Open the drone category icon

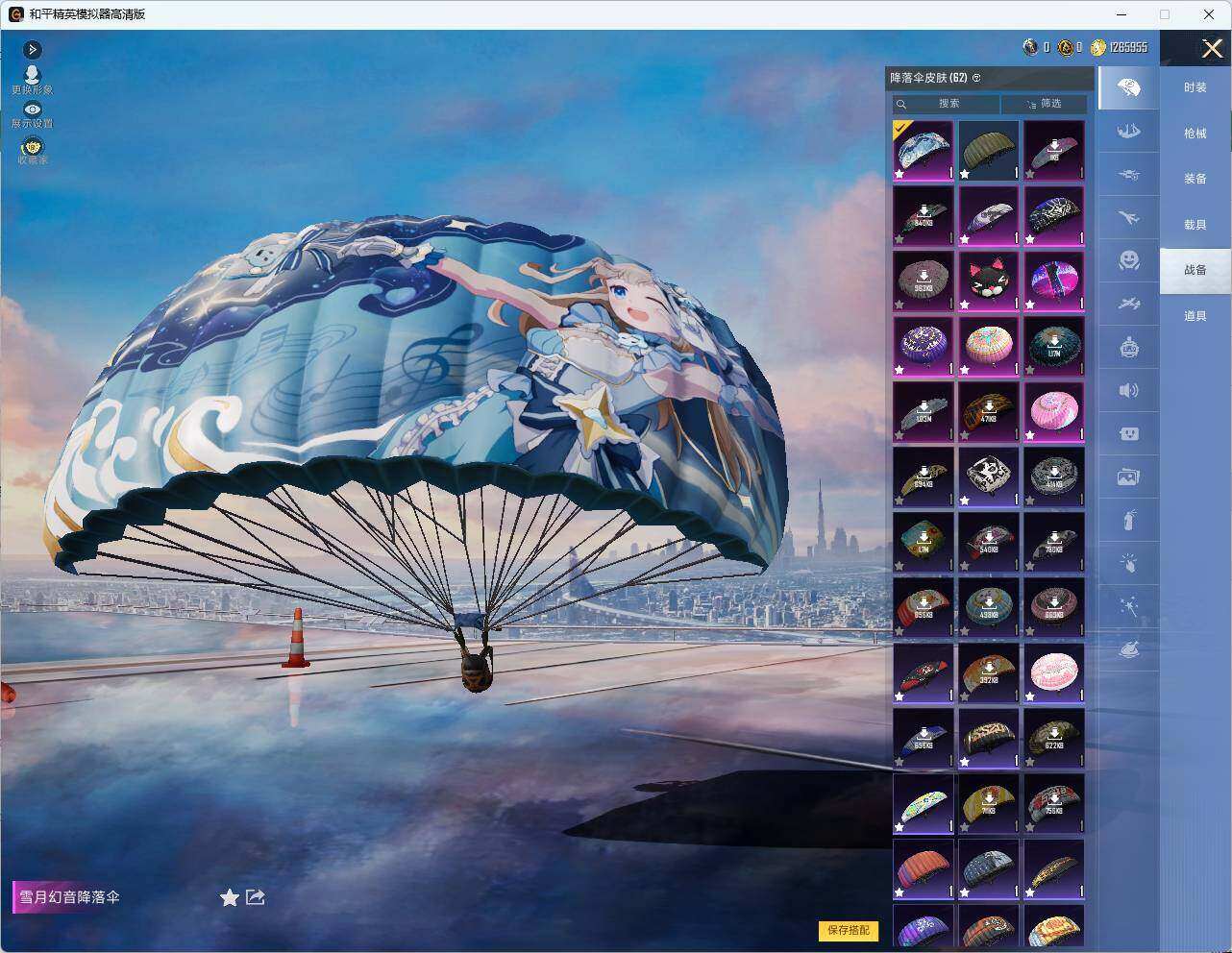point(1129,175)
